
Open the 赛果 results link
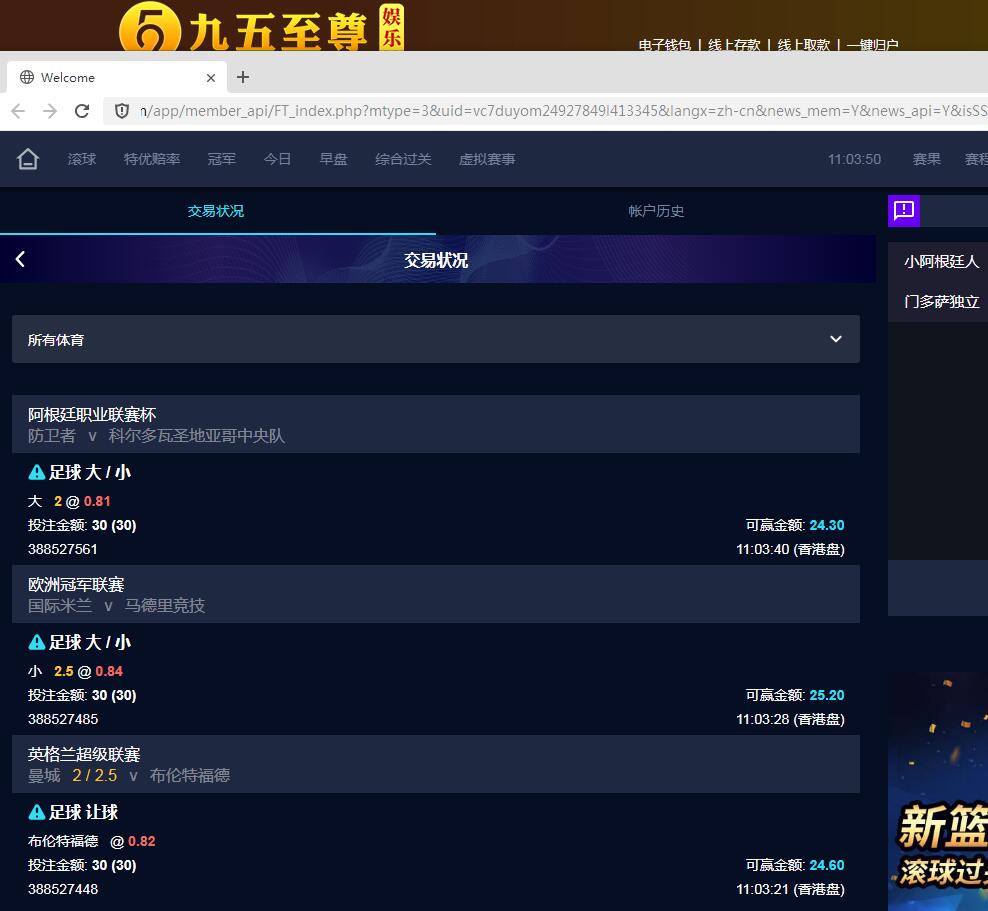point(927,159)
